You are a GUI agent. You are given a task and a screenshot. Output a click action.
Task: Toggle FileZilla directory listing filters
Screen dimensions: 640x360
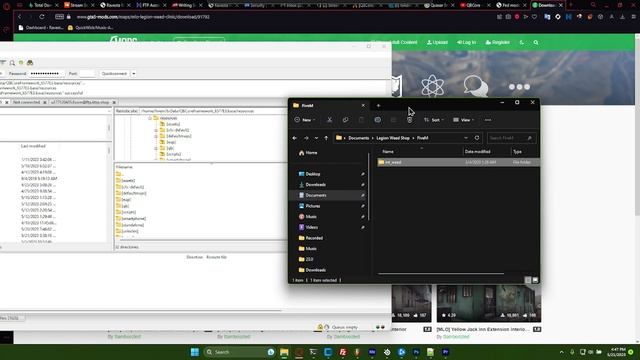click(3, 63)
